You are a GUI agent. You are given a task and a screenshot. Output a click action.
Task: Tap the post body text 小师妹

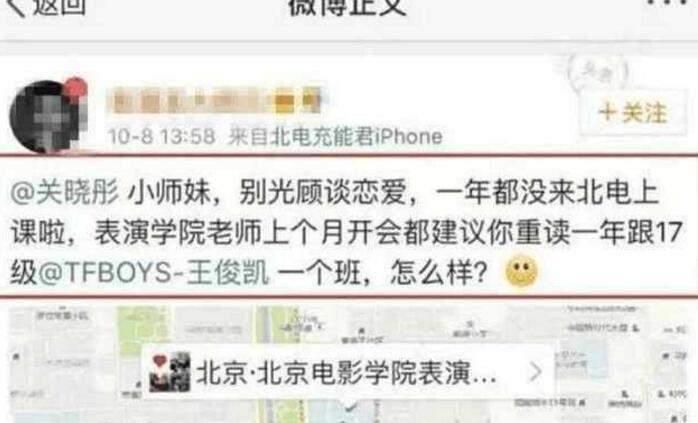click(170, 193)
